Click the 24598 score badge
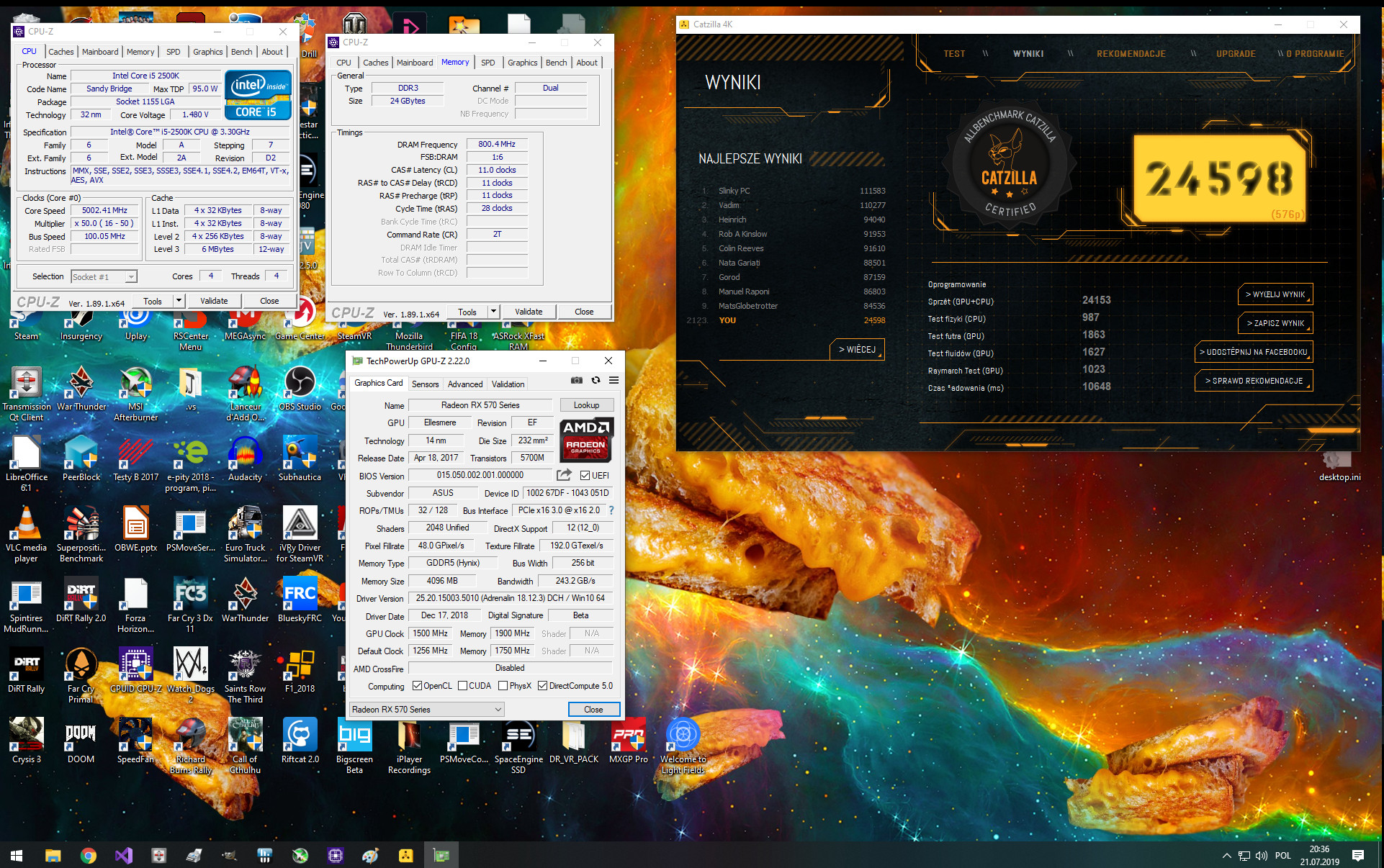Screen dimensions: 1384x868 (1220, 178)
